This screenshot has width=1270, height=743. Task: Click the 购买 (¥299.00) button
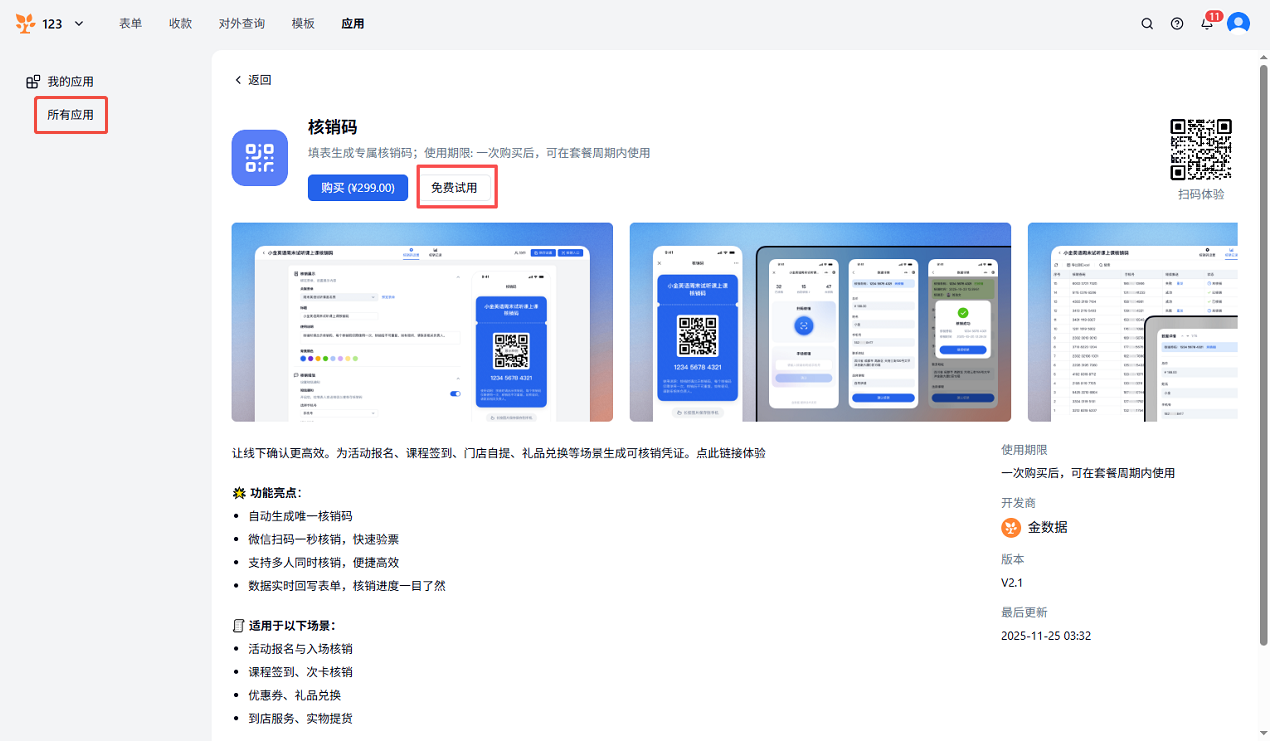[x=357, y=188]
